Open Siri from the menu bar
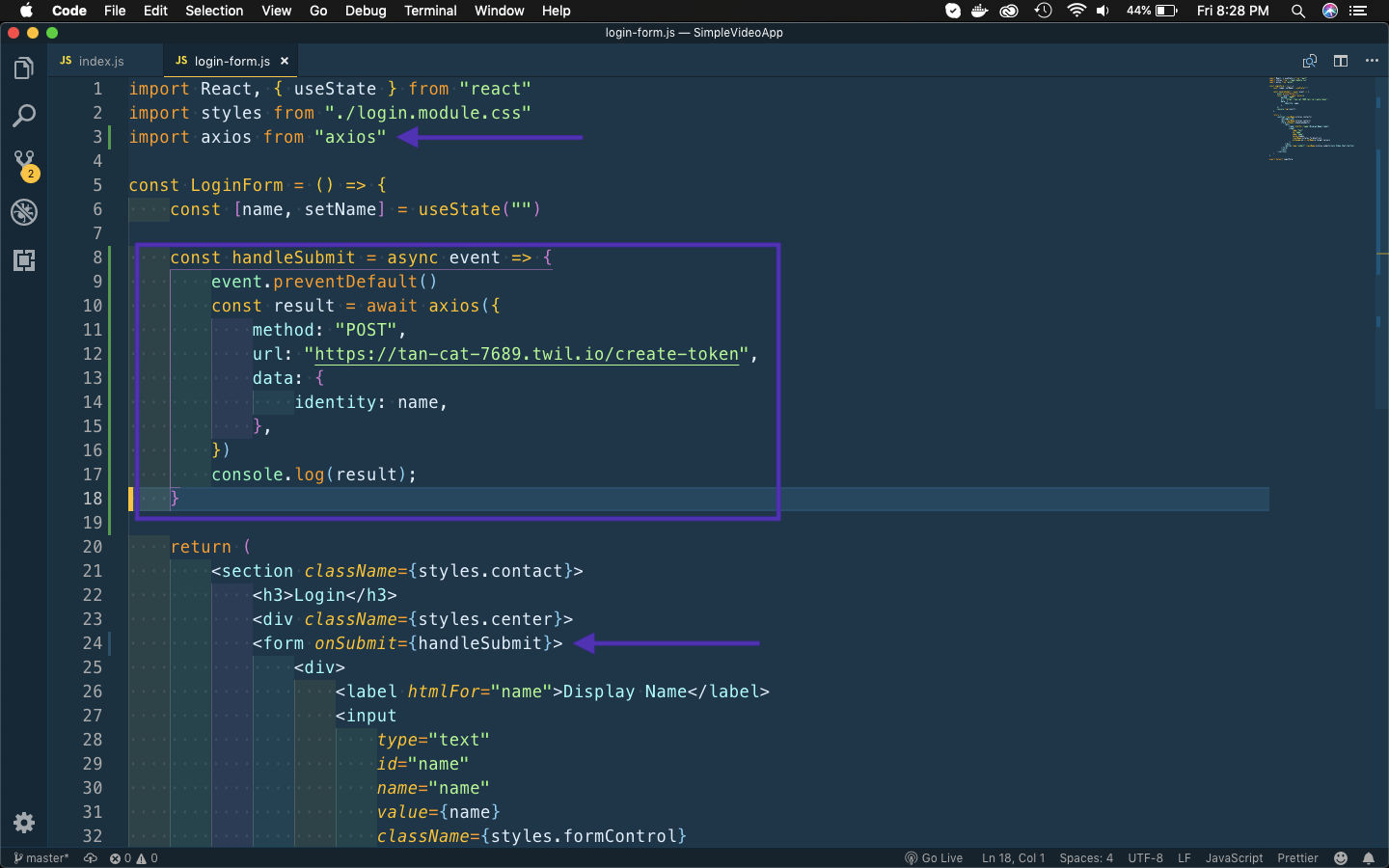Image resolution: width=1389 pixels, height=868 pixels. pyautogui.click(x=1330, y=11)
